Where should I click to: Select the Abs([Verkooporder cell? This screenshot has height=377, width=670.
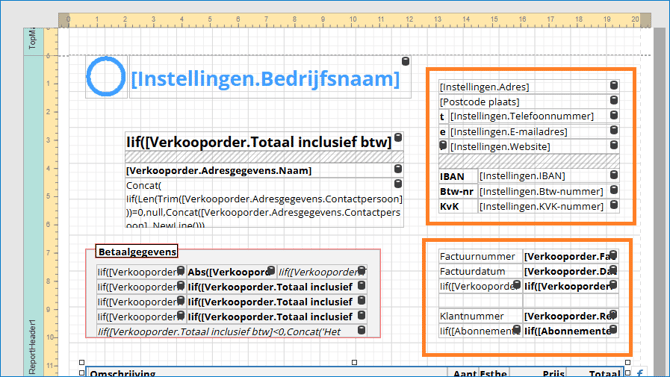click(x=232, y=272)
